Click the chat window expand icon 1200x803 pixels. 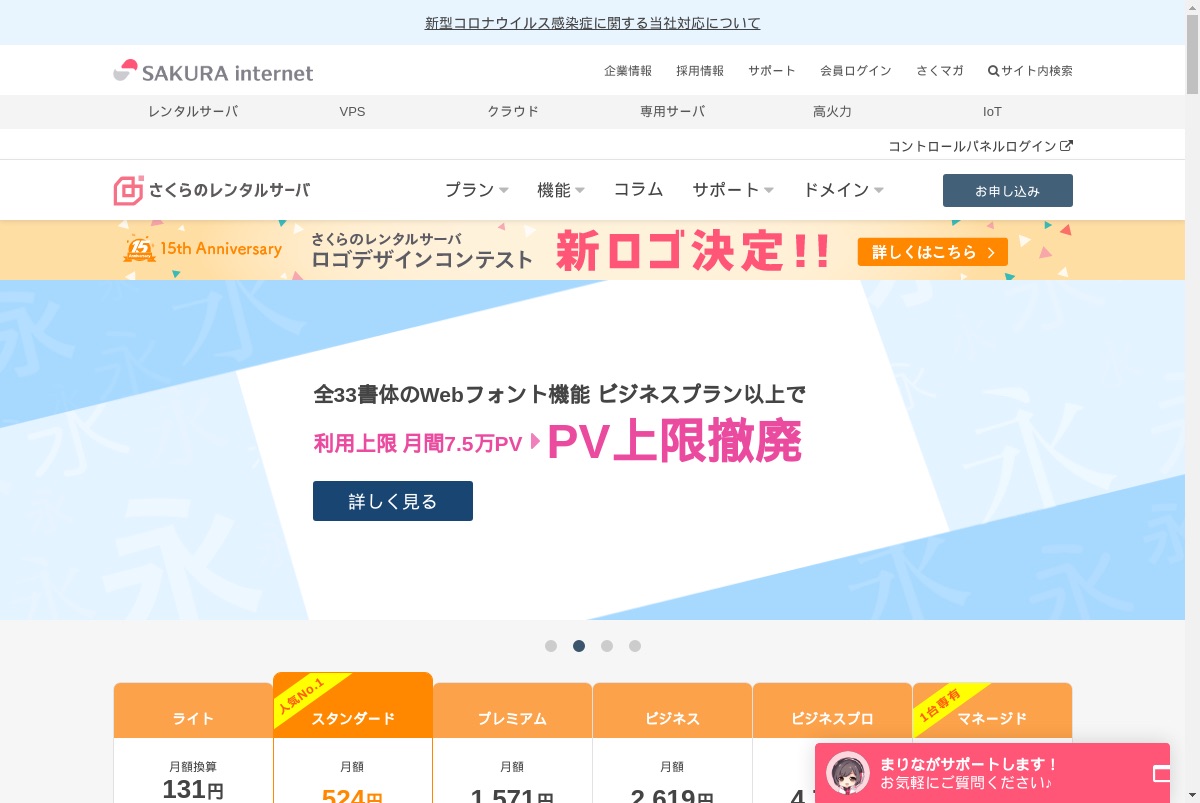coord(1161,773)
